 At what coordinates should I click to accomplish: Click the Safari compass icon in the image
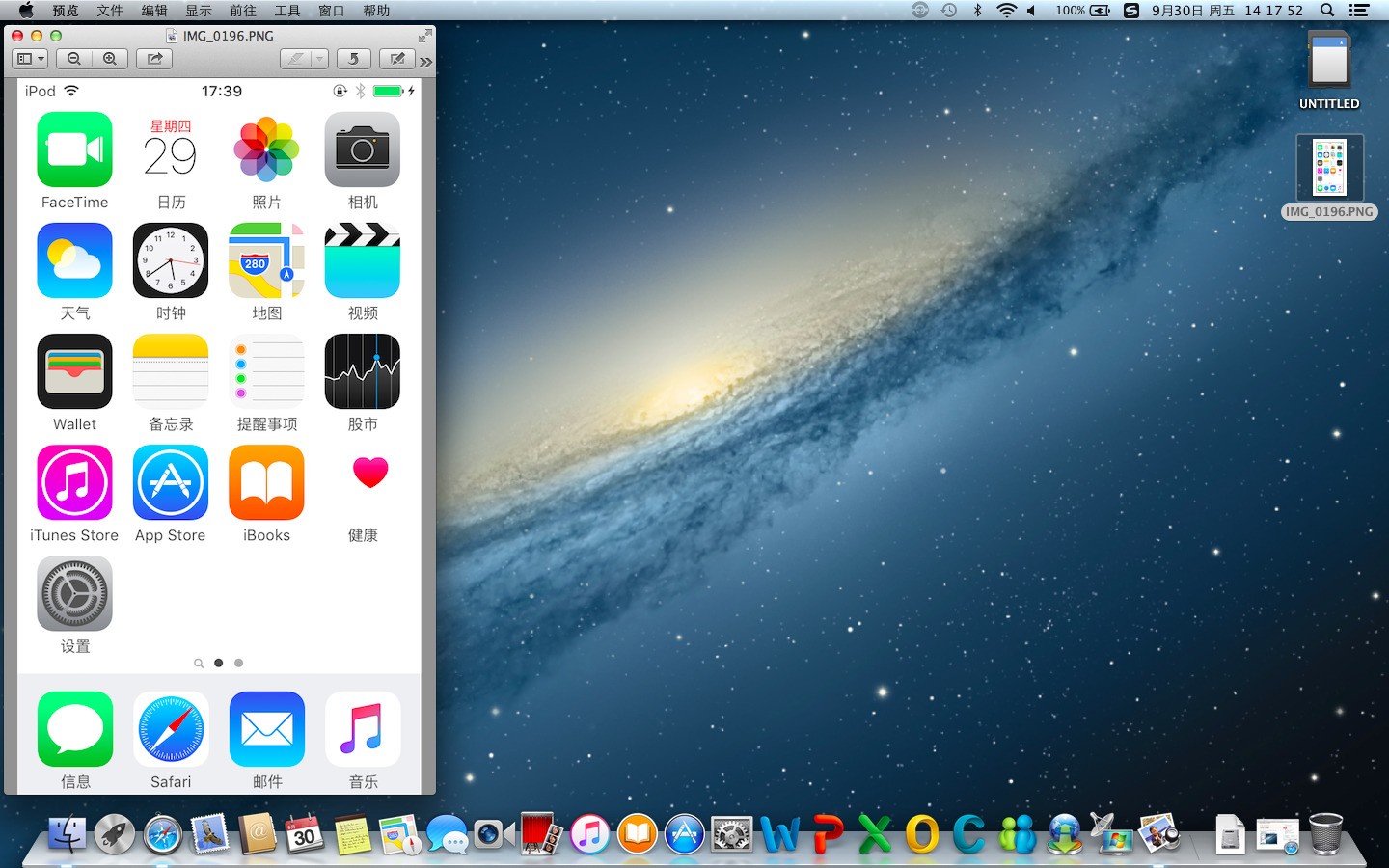(x=171, y=729)
